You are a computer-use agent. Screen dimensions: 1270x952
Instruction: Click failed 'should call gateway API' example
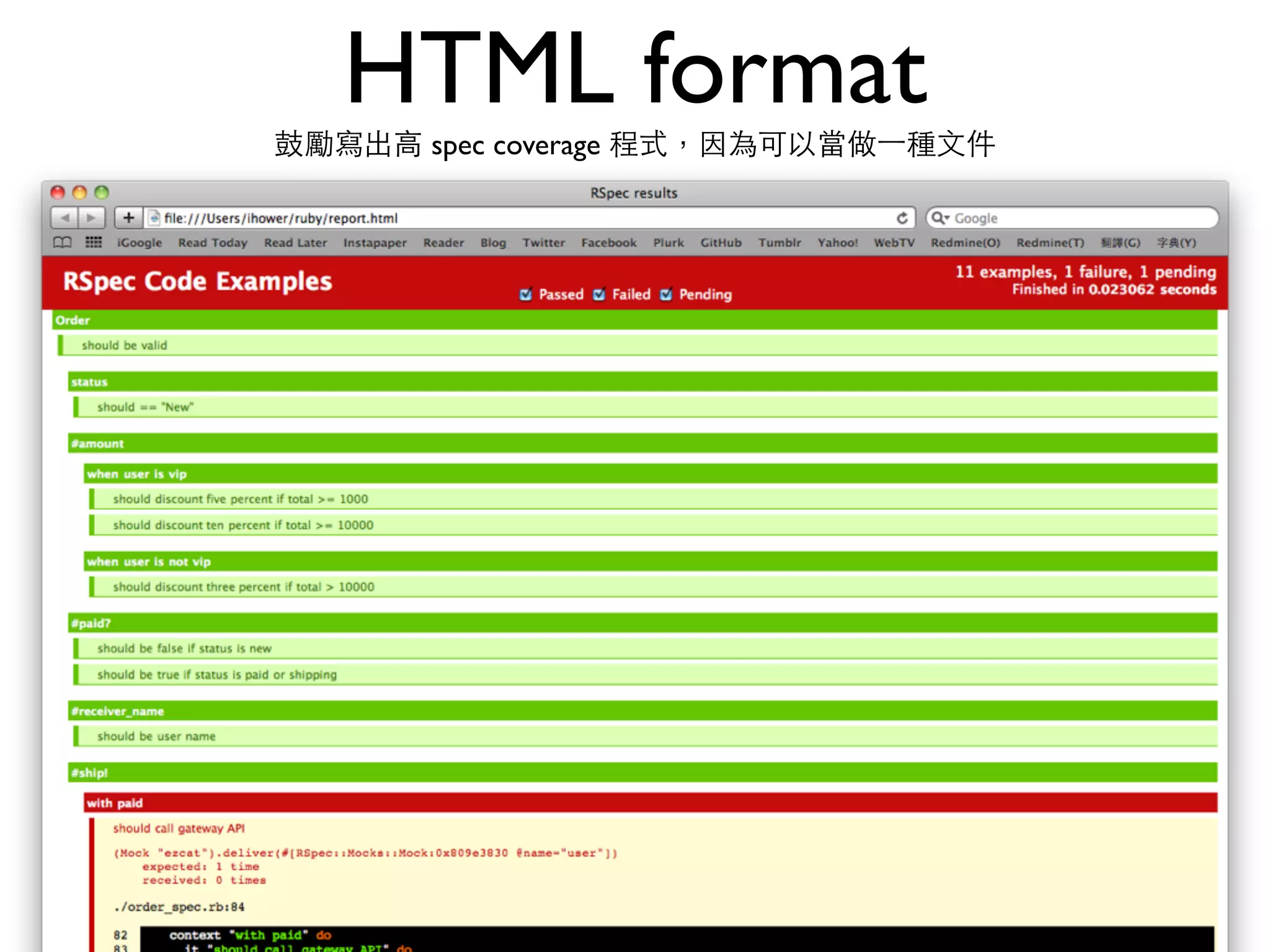point(179,829)
